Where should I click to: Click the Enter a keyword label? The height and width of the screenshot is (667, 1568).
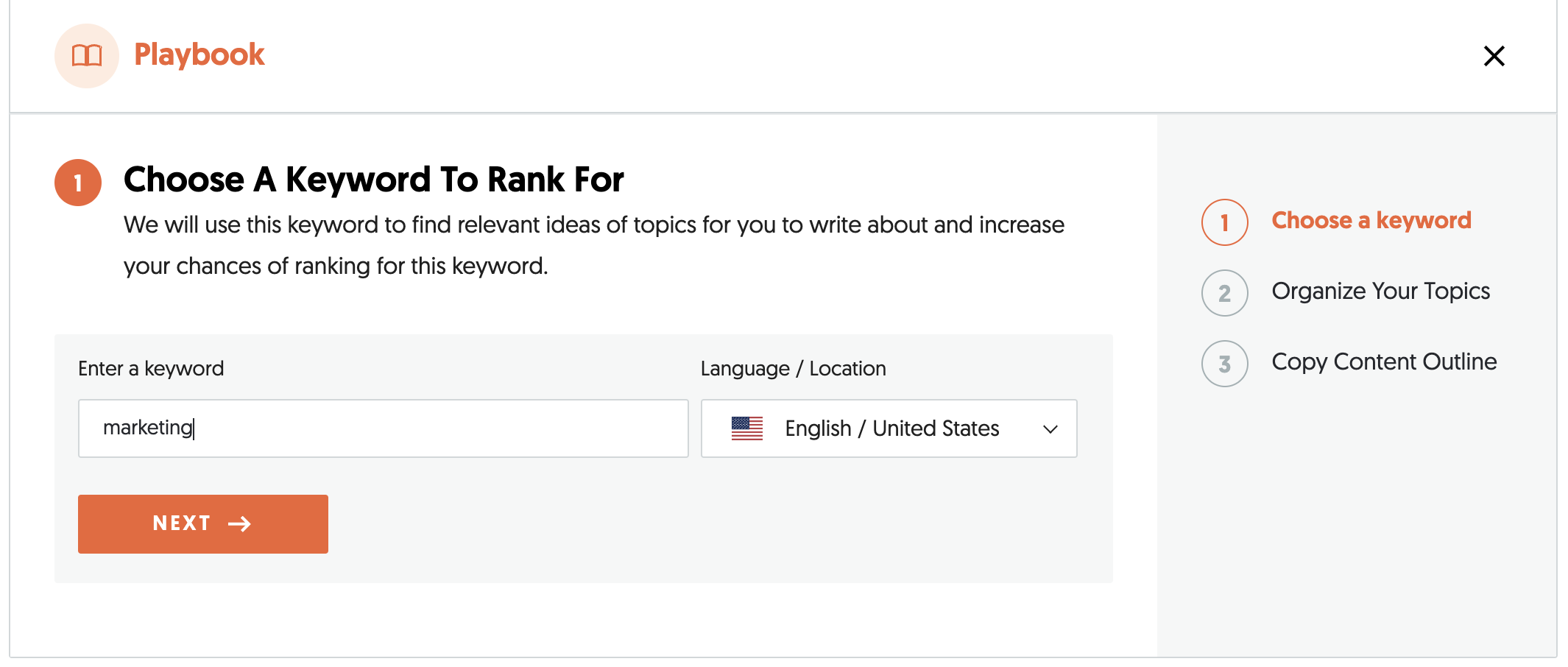click(x=151, y=368)
